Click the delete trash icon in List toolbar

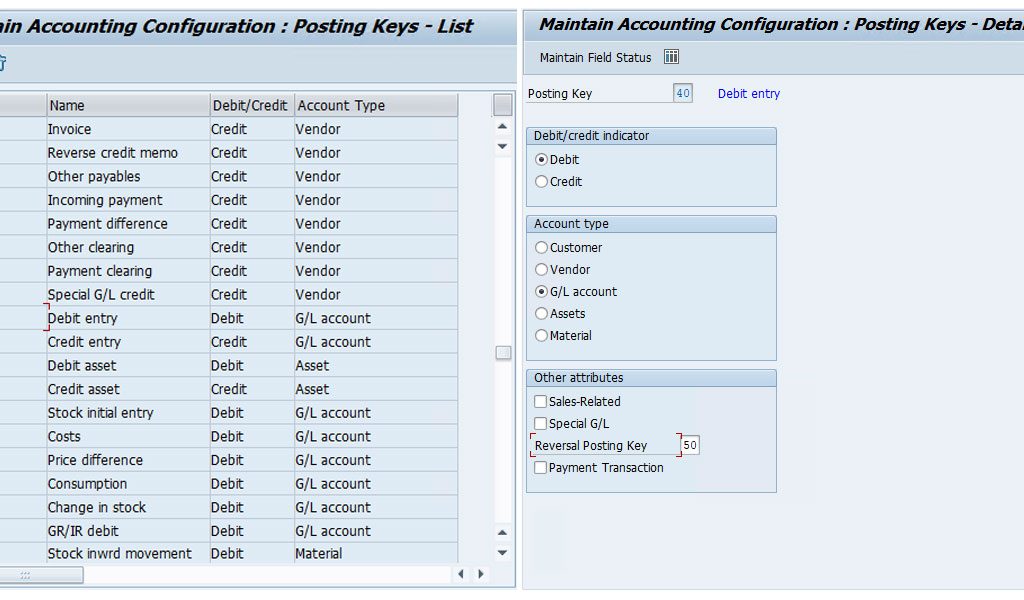2,63
